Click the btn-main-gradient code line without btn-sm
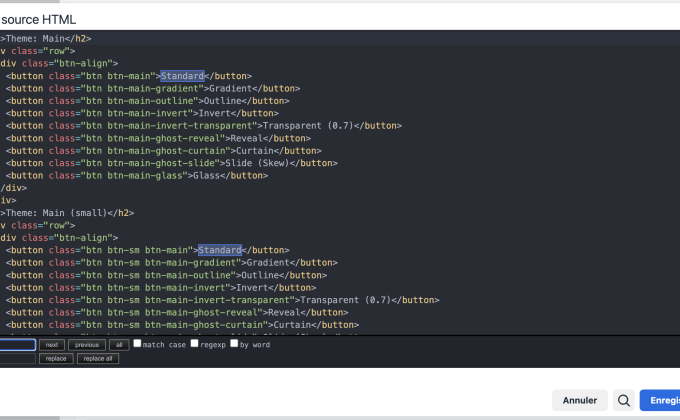This screenshot has height=420, width=680. click(x=153, y=89)
